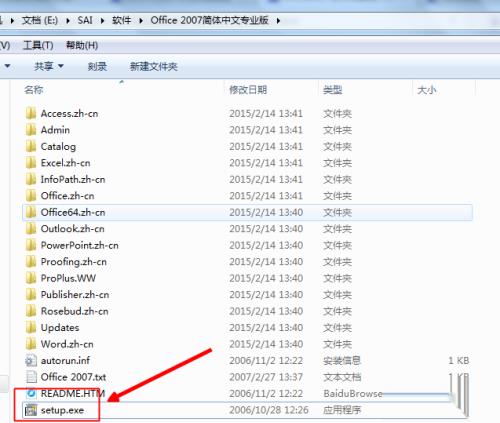500x423 pixels.
Task: Select the Word.zh-cn folder icon
Action: (x=31, y=344)
